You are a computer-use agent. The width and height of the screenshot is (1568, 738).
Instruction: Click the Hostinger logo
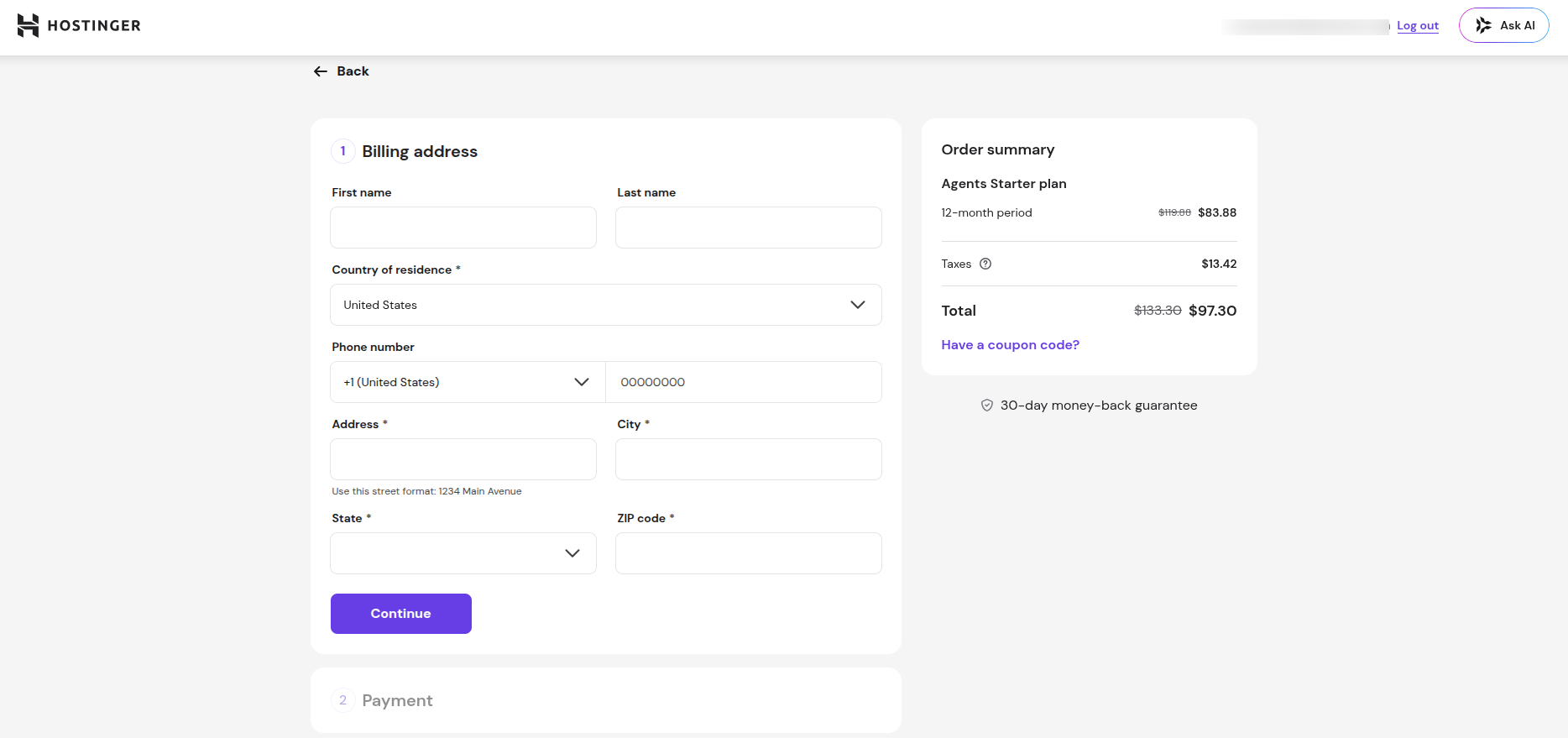[x=79, y=25]
